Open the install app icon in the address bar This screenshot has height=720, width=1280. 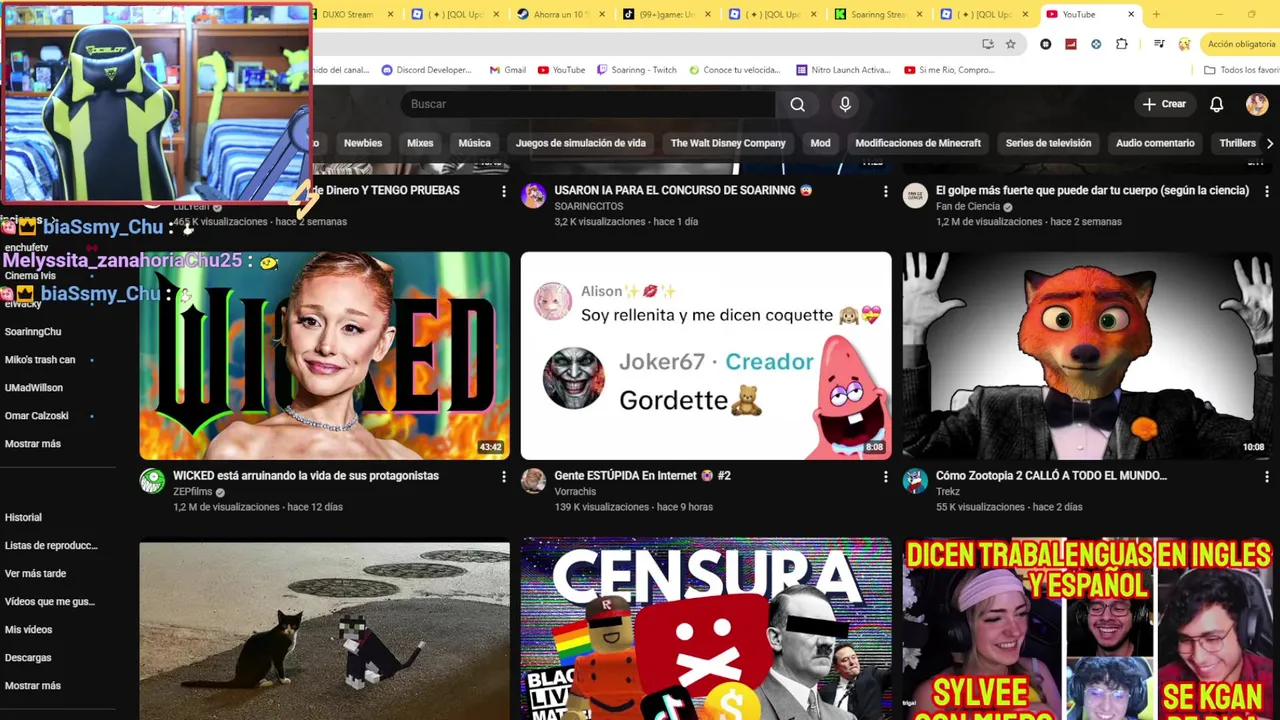point(988,44)
